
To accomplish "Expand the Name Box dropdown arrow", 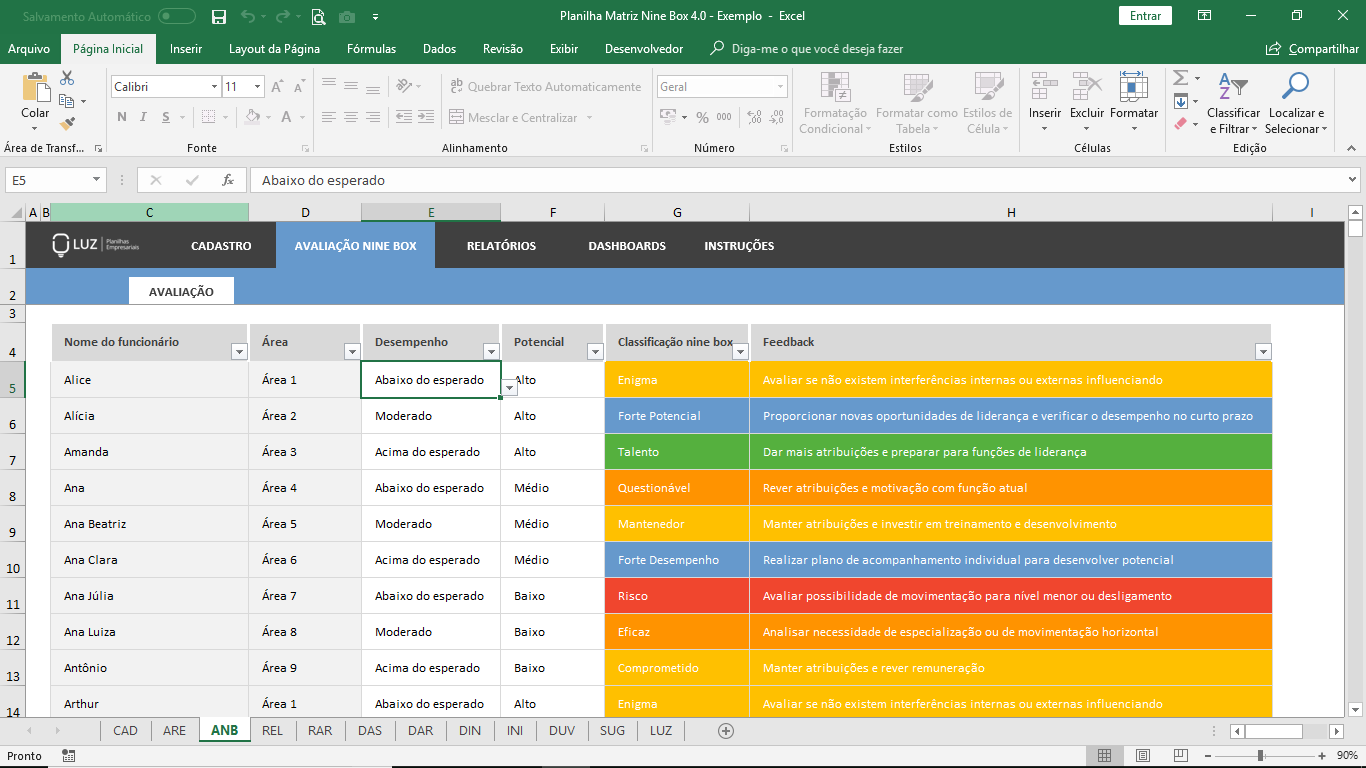I will pyautogui.click(x=97, y=180).
